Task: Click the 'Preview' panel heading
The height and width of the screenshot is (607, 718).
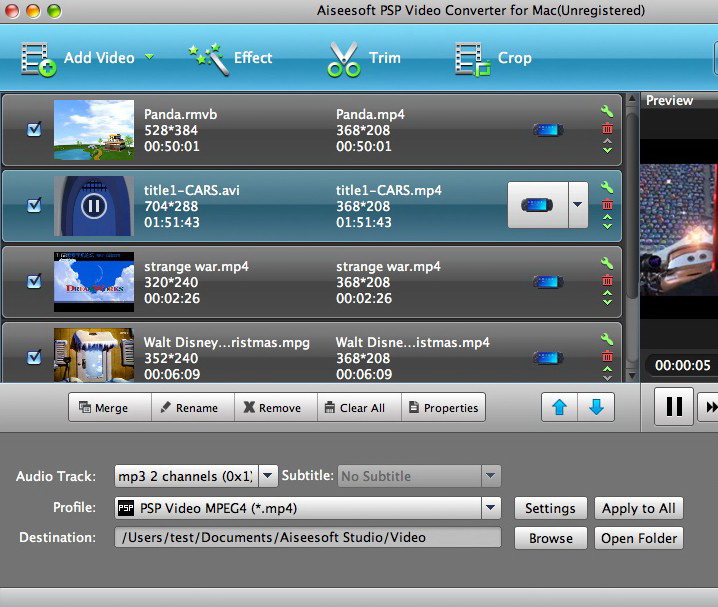Action: (669, 101)
